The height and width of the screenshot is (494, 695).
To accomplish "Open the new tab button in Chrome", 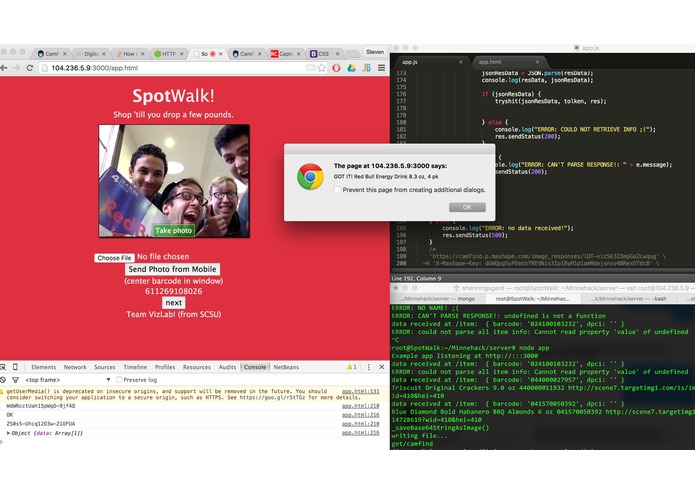I will click(x=353, y=54).
